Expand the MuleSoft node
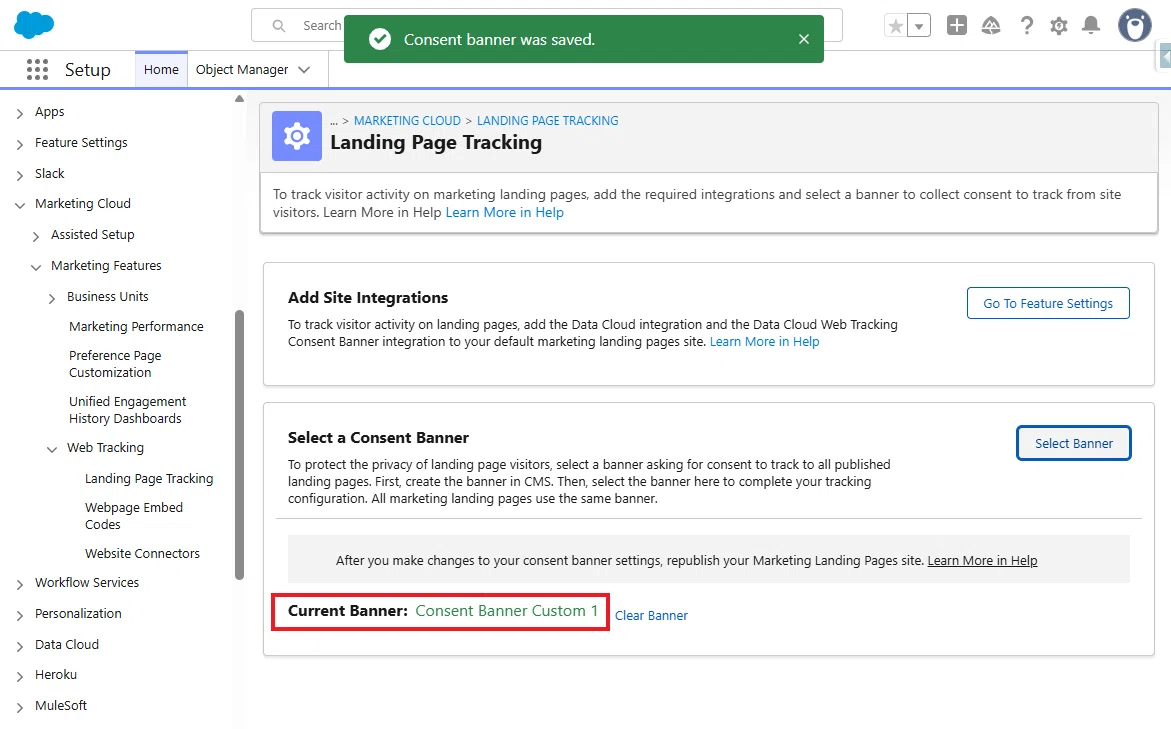1171x729 pixels. (x=20, y=707)
